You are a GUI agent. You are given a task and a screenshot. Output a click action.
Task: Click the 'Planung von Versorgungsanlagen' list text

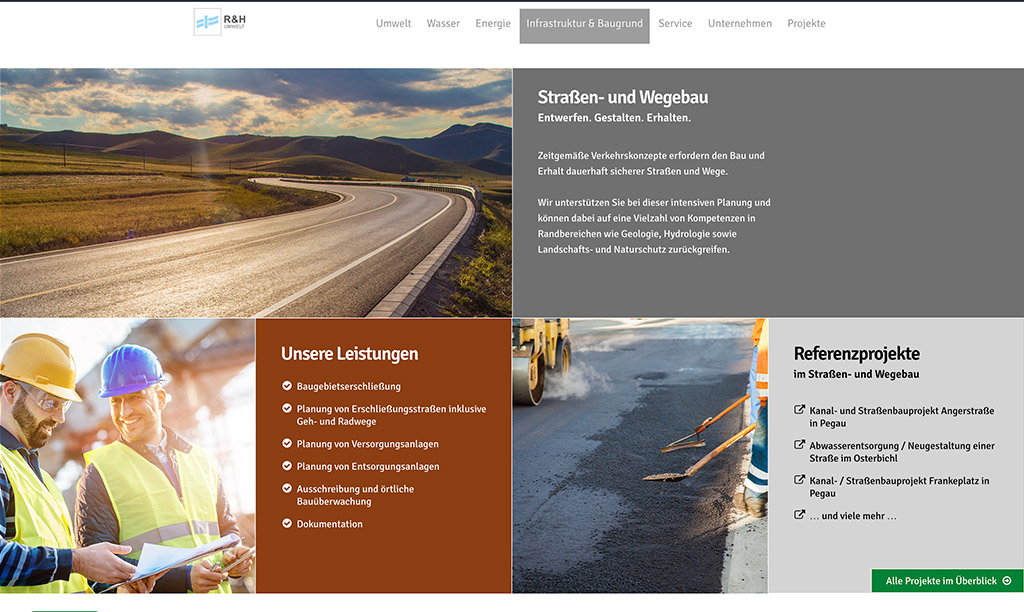tap(368, 444)
